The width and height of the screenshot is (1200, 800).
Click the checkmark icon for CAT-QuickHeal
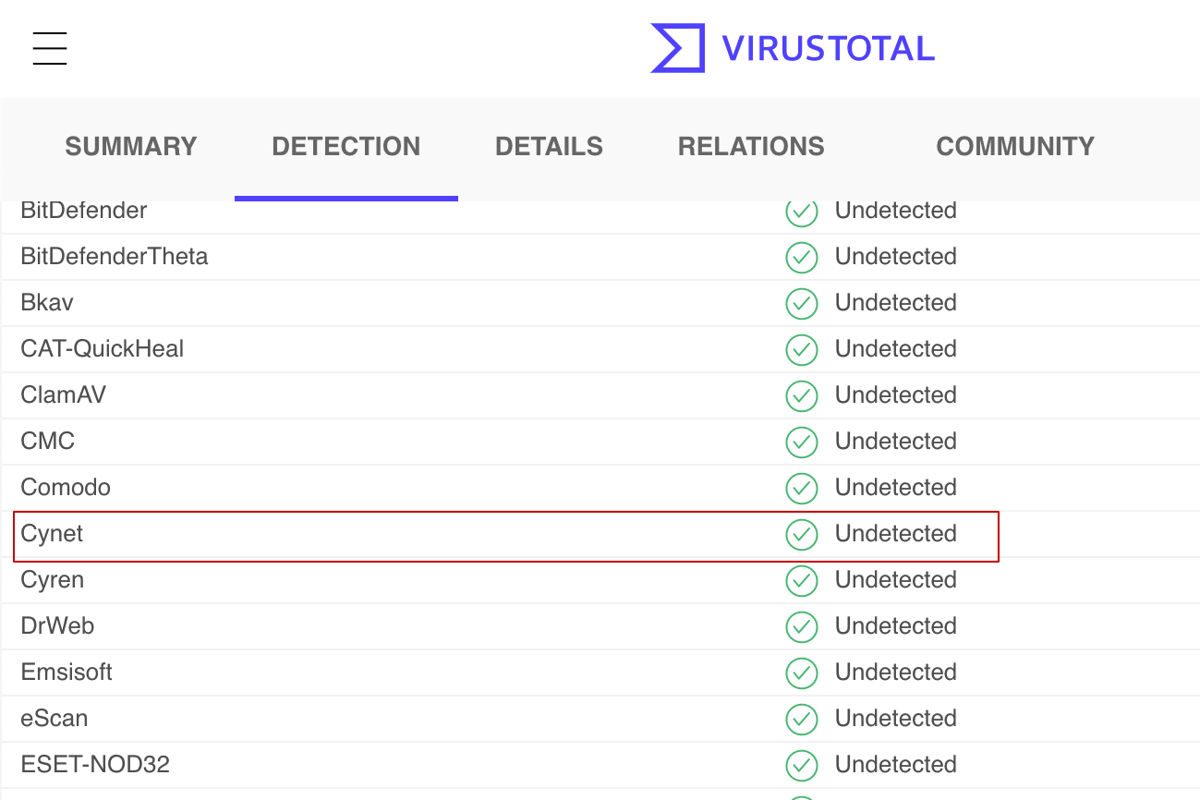click(801, 350)
